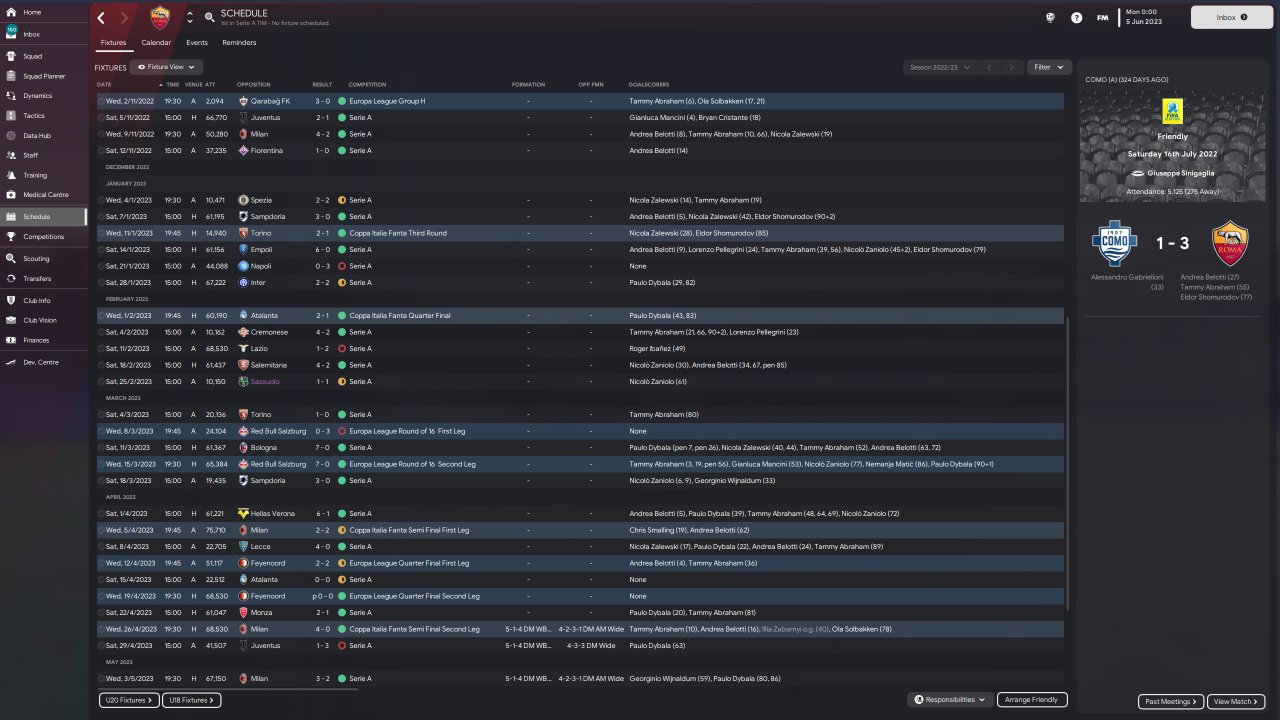Open the Inbox icon in the sidebar
Image resolution: width=1280 pixels, height=720 pixels.
[11, 33]
